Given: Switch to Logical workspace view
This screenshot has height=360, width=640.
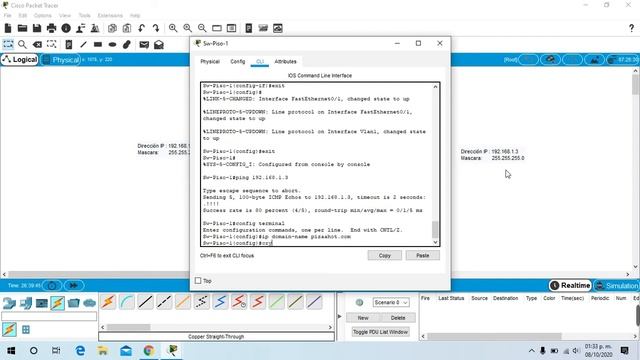Looking at the screenshot, I should click(19, 60).
